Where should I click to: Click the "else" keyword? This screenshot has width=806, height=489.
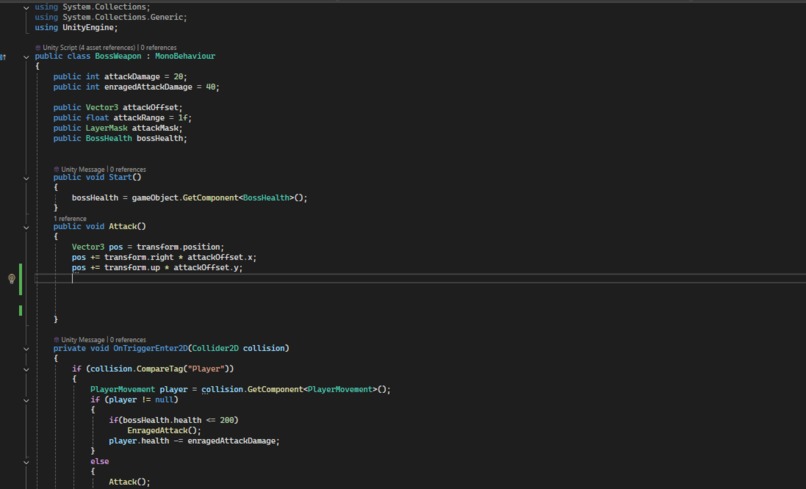pyautogui.click(x=99, y=461)
